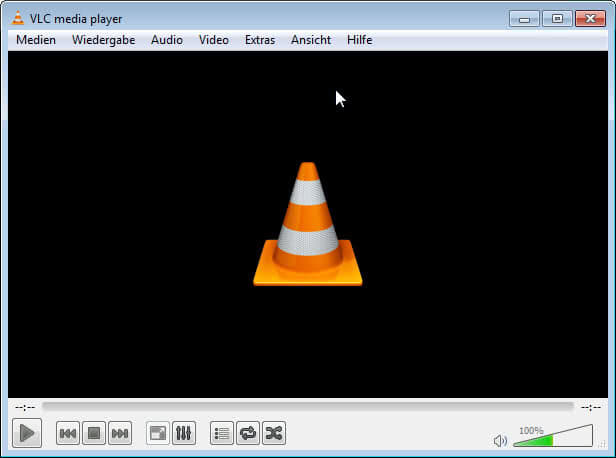Expand the Video menu

coord(214,40)
